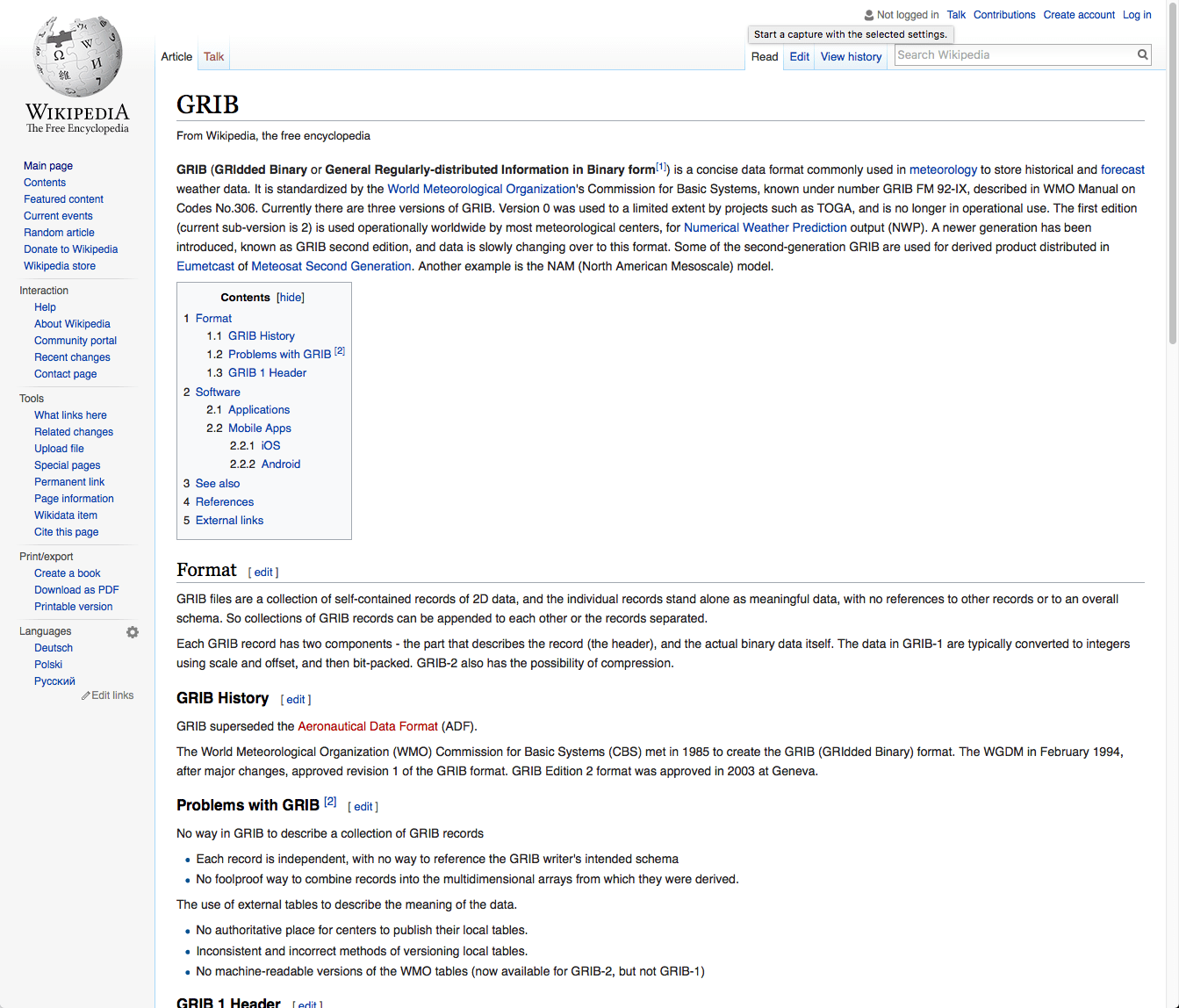Edit the Format section
Screen dimensions: 1179x1008
tap(263, 572)
